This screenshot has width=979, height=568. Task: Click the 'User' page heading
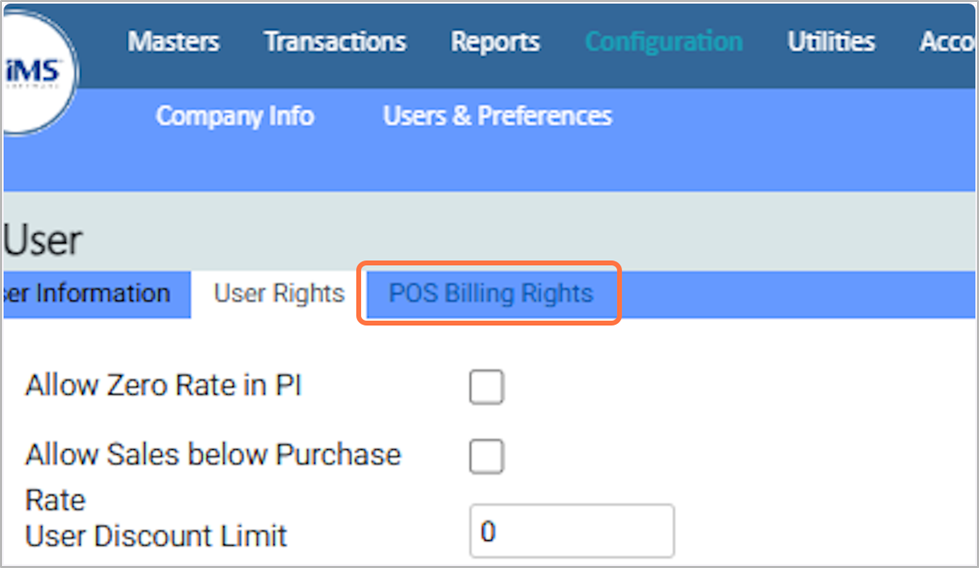(x=43, y=241)
